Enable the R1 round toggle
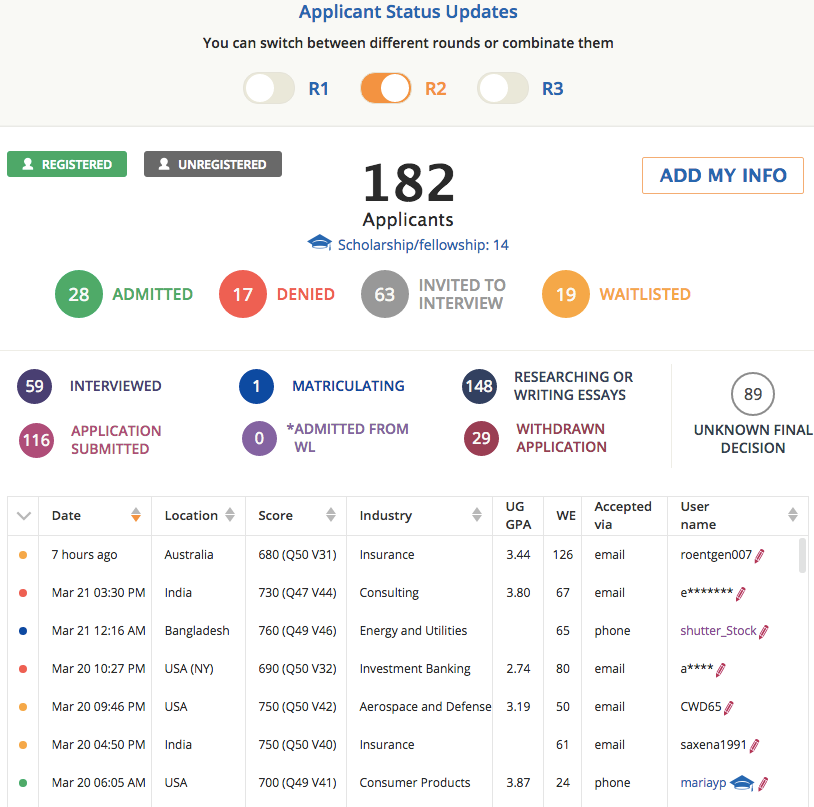 pos(269,88)
